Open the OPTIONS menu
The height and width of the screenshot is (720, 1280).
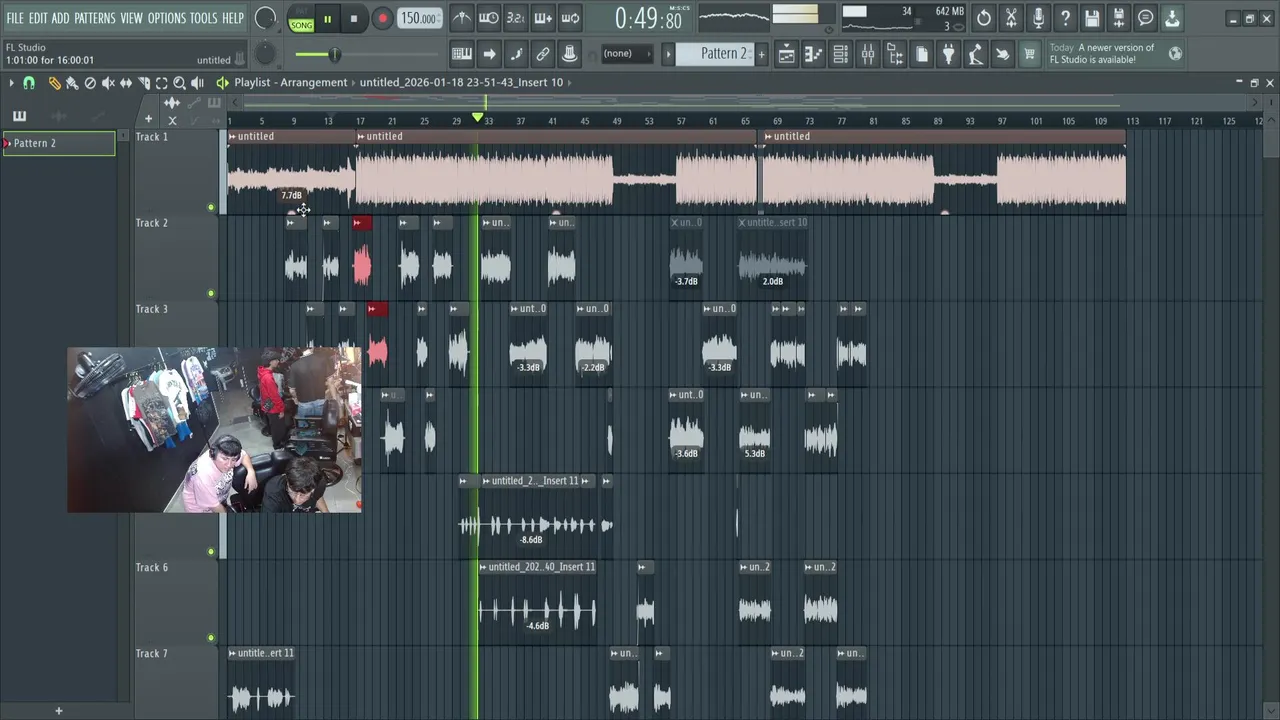(167, 18)
